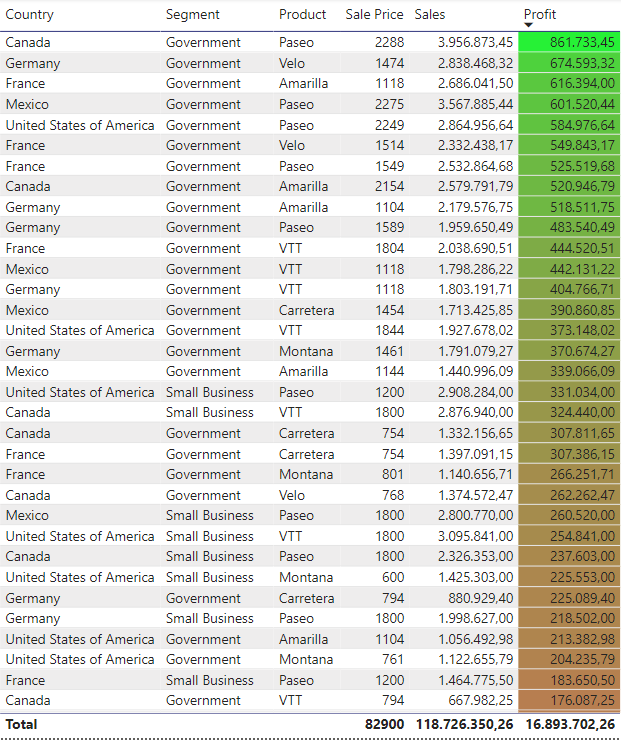Screen dimensions: 621x742
Task: Click the sale price 1804
Action: 390,248
